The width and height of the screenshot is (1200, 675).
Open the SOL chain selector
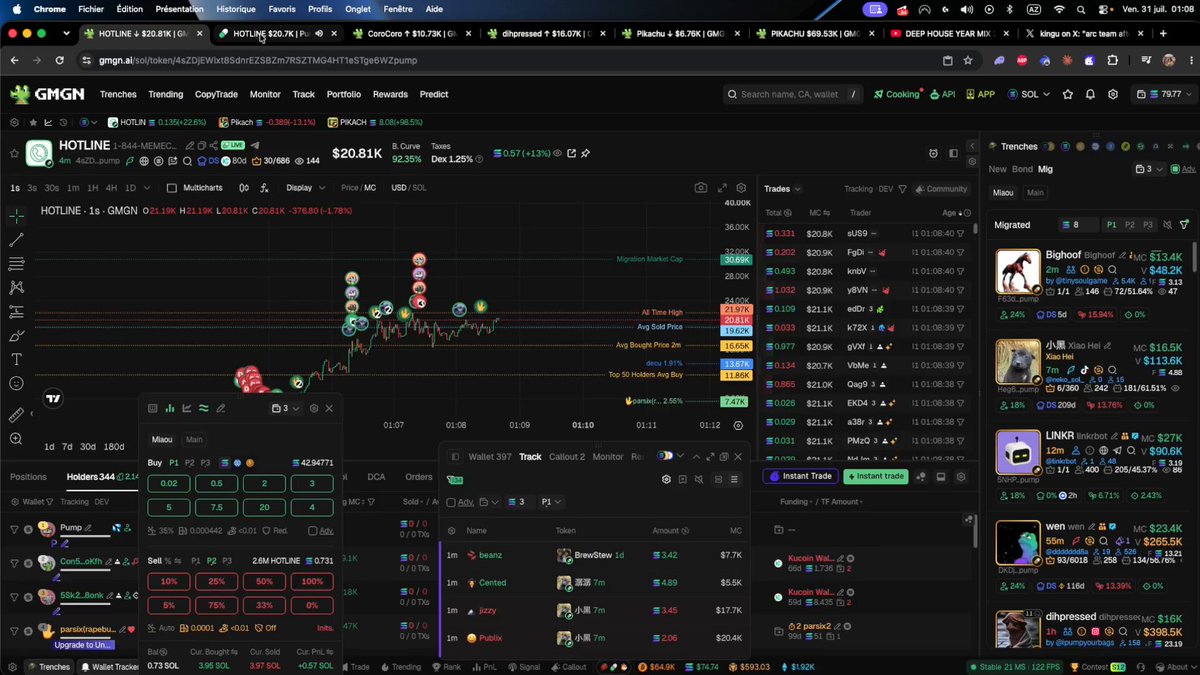pos(1028,94)
